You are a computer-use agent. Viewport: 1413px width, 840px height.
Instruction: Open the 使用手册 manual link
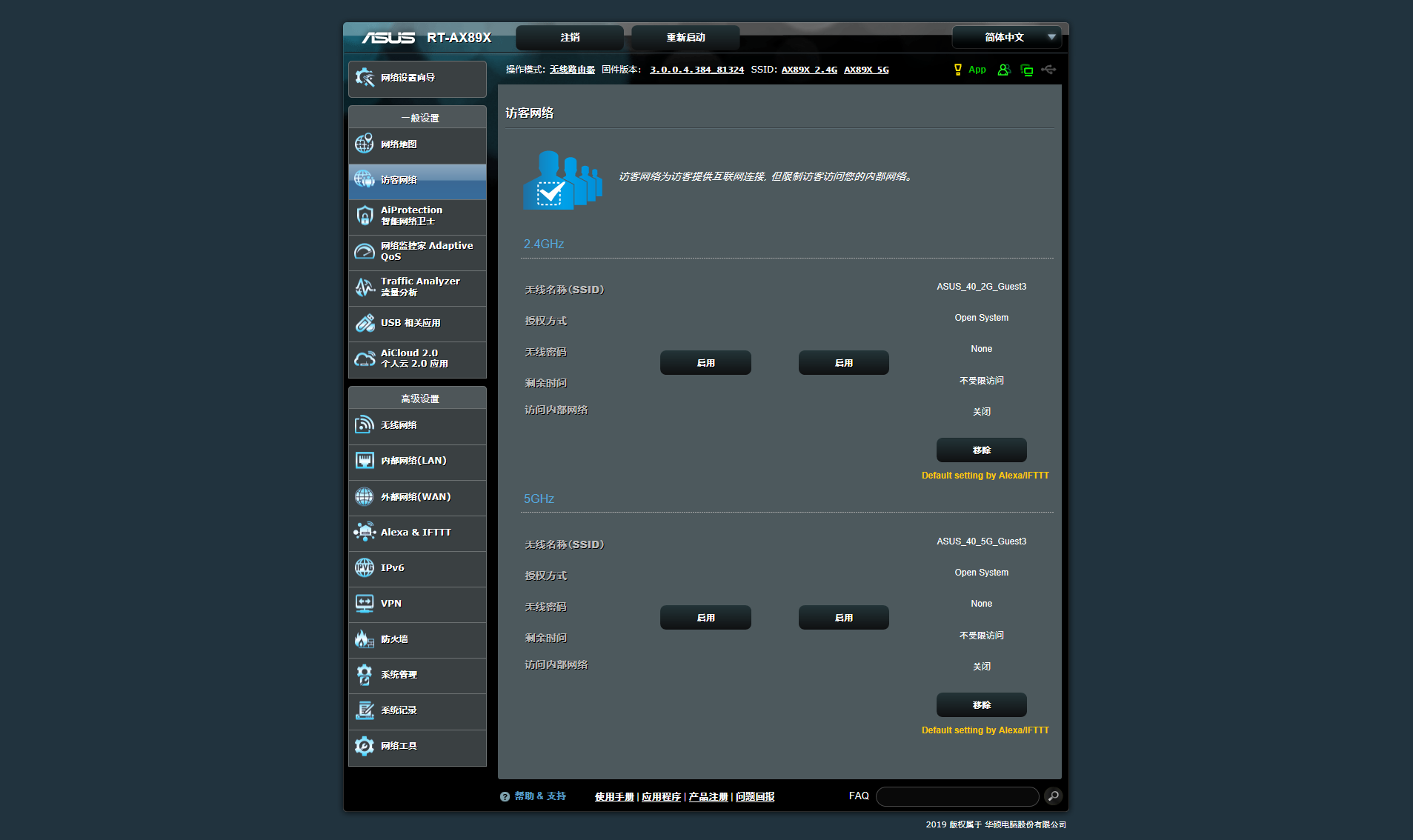614,797
